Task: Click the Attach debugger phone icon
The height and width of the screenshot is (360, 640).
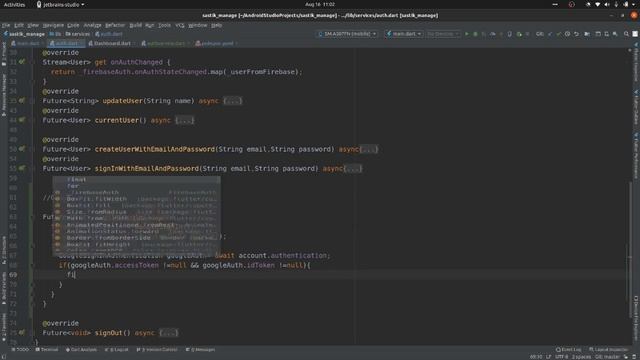Action: [x=509, y=34]
